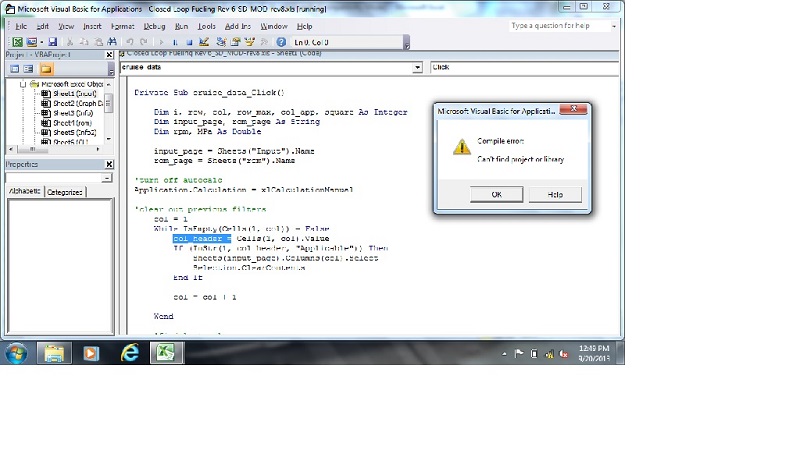Viewport: 800px width, 468px height.
Task: Open the Properties object selector dropdown
Action: [108, 177]
